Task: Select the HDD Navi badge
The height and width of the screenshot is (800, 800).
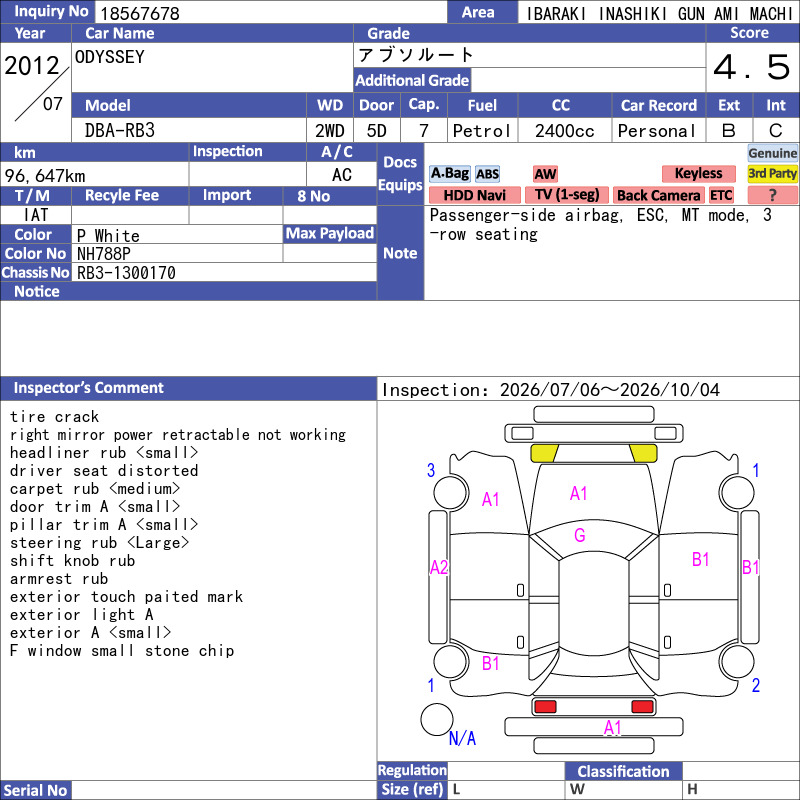Action: tap(474, 195)
